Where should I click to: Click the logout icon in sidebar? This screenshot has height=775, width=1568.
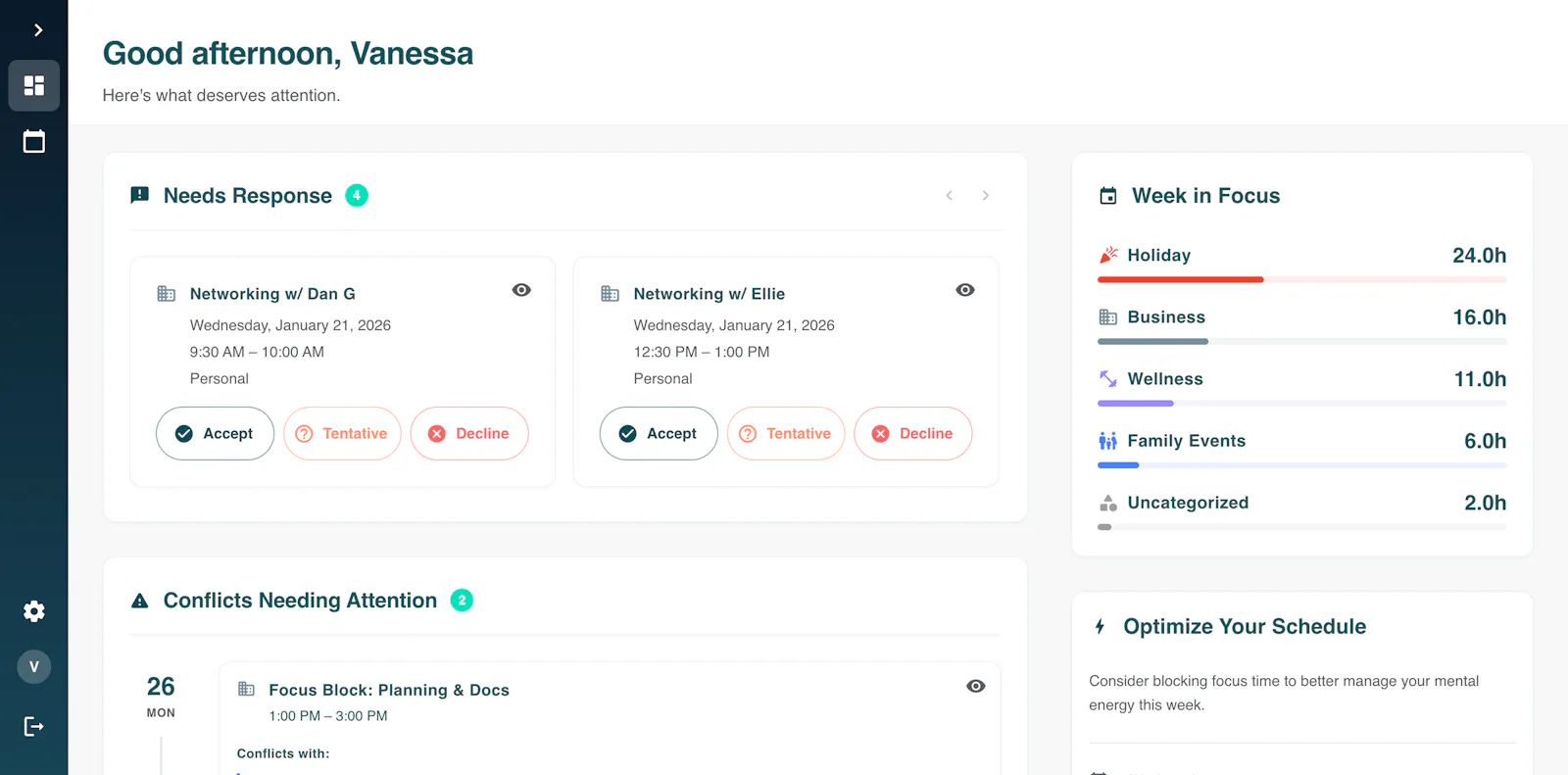coord(34,726)
